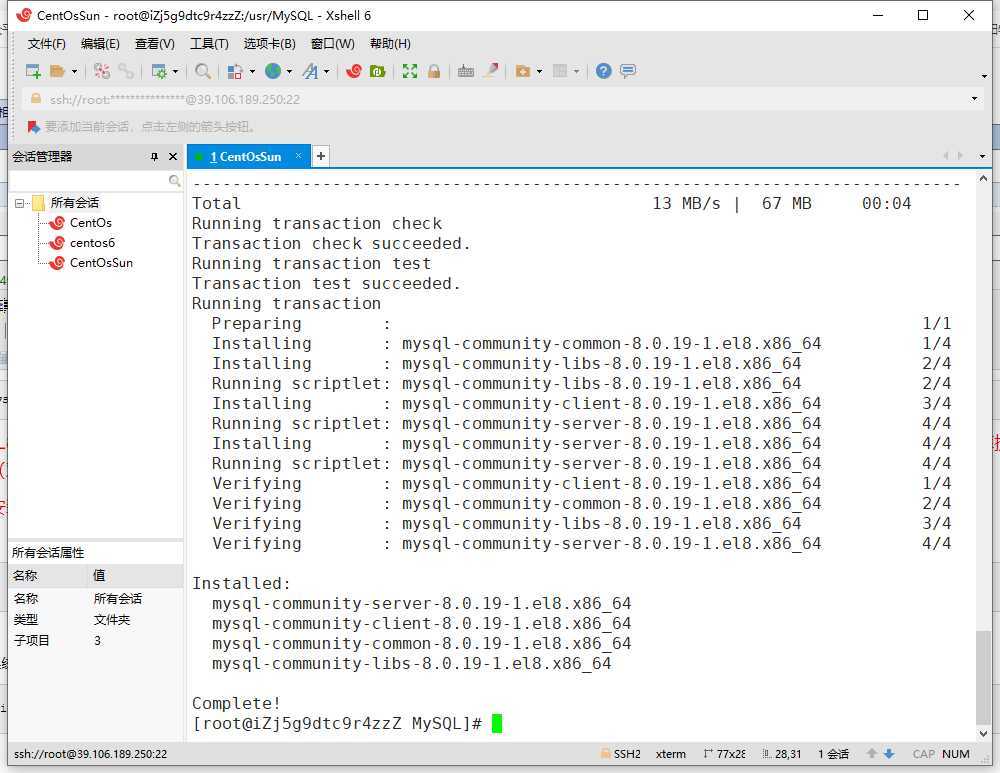This screenshot has height=773, width=1000.
Task: Launch the green Xftp file transfer icon
Action: (x=378, y=71)
